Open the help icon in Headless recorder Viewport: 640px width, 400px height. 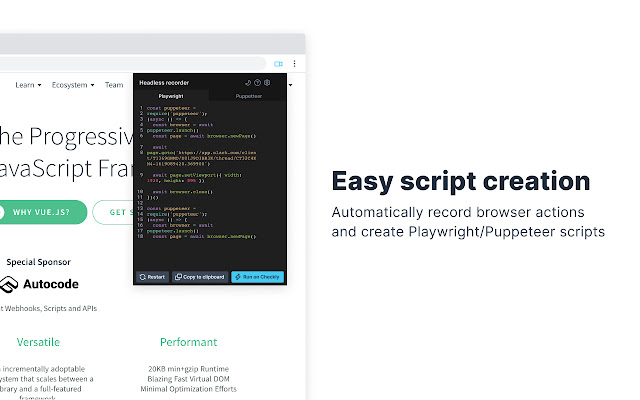coord(258,82)
